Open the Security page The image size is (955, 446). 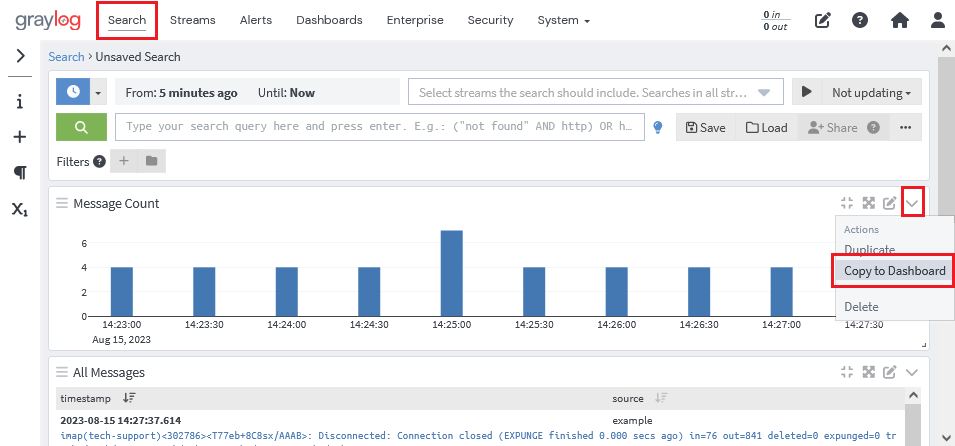click(490, 20)
